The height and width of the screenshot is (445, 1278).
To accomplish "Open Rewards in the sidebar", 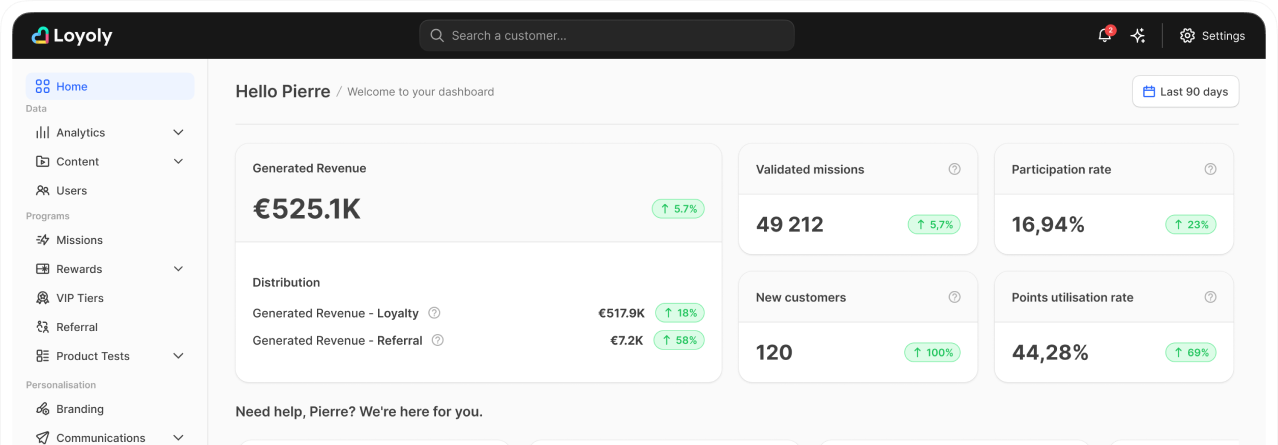I will point(110,269).
